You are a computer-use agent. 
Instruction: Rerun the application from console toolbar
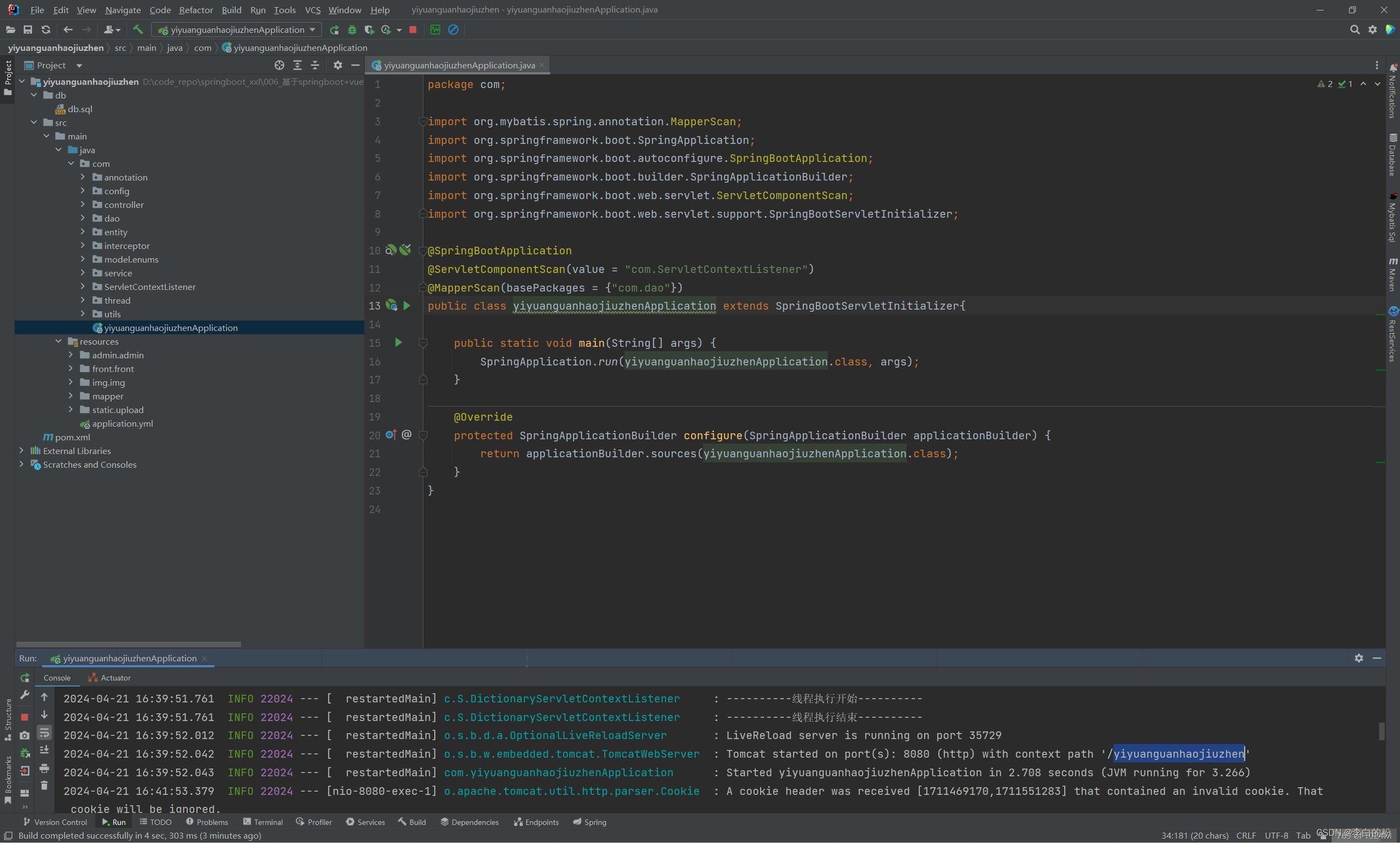25,678
